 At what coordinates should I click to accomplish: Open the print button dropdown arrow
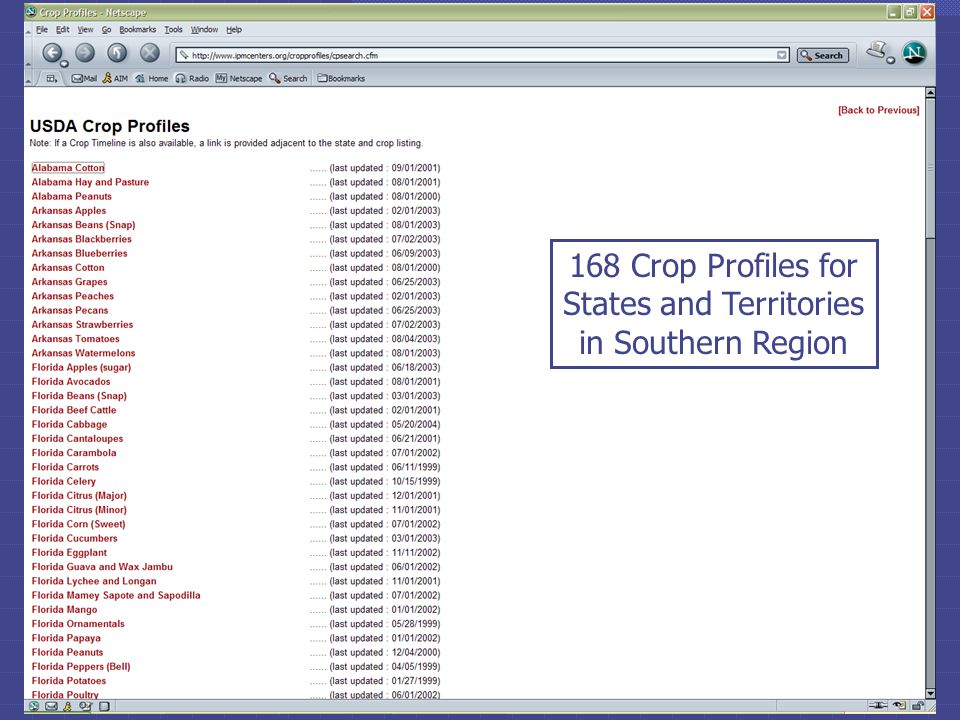pos(891,60)
